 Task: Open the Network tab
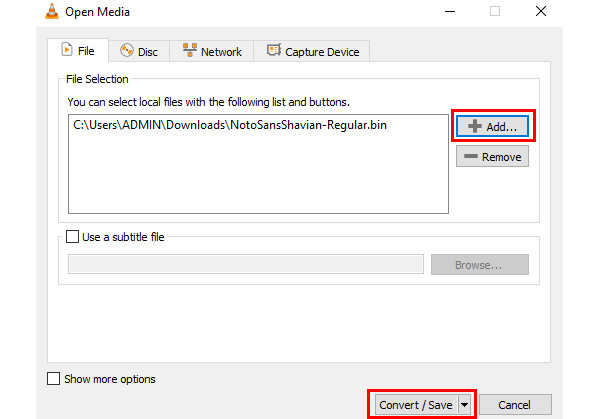[212, 51]
